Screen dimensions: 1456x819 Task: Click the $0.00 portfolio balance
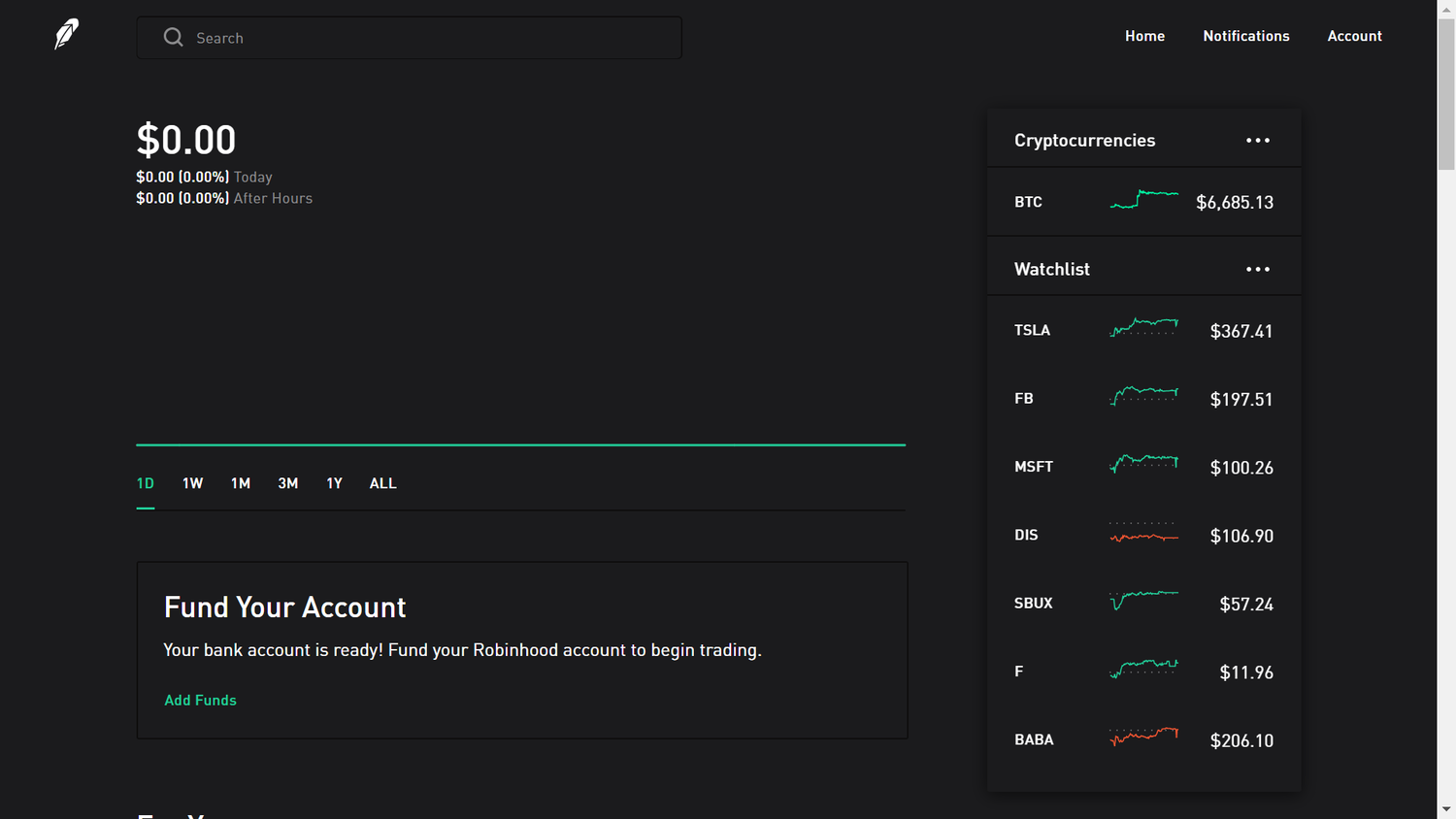click(185, 140)
